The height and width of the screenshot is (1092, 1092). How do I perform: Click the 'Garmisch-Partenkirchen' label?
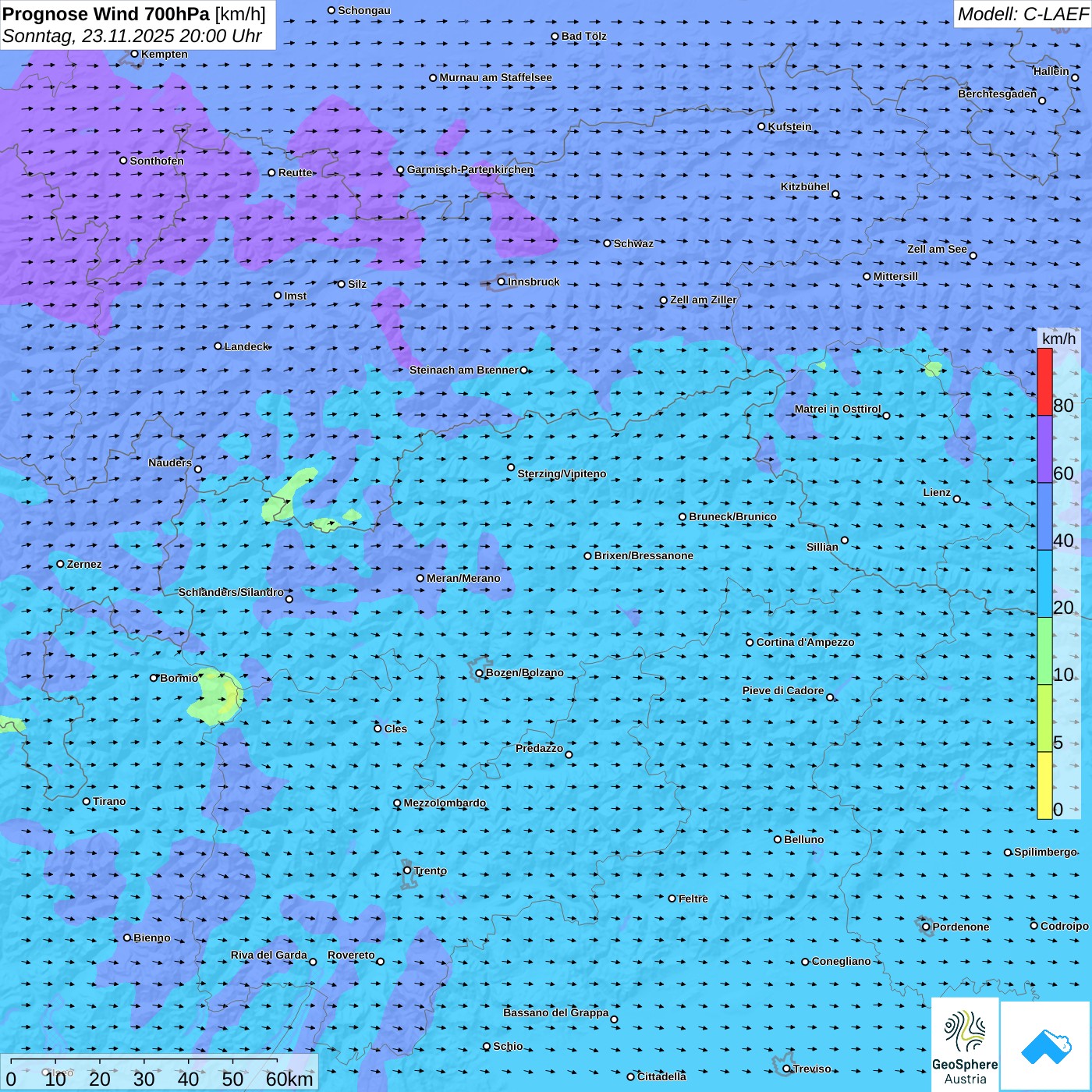[x=470, y=169]
